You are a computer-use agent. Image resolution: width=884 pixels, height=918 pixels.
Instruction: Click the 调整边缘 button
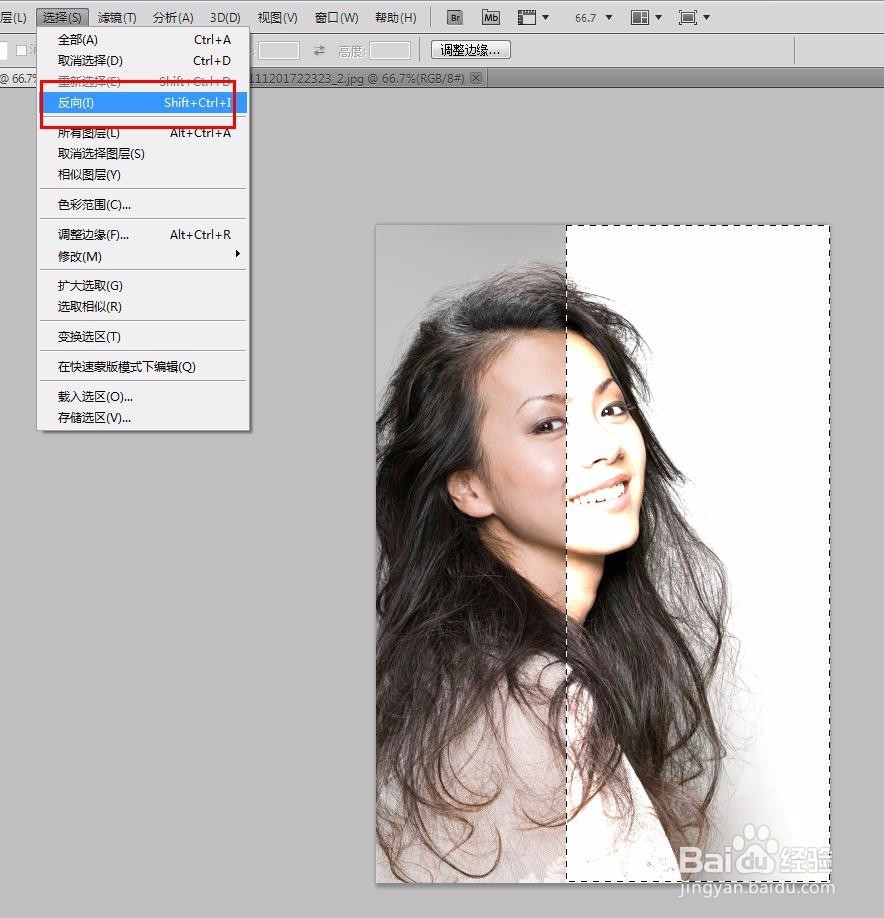coord(469,49)
